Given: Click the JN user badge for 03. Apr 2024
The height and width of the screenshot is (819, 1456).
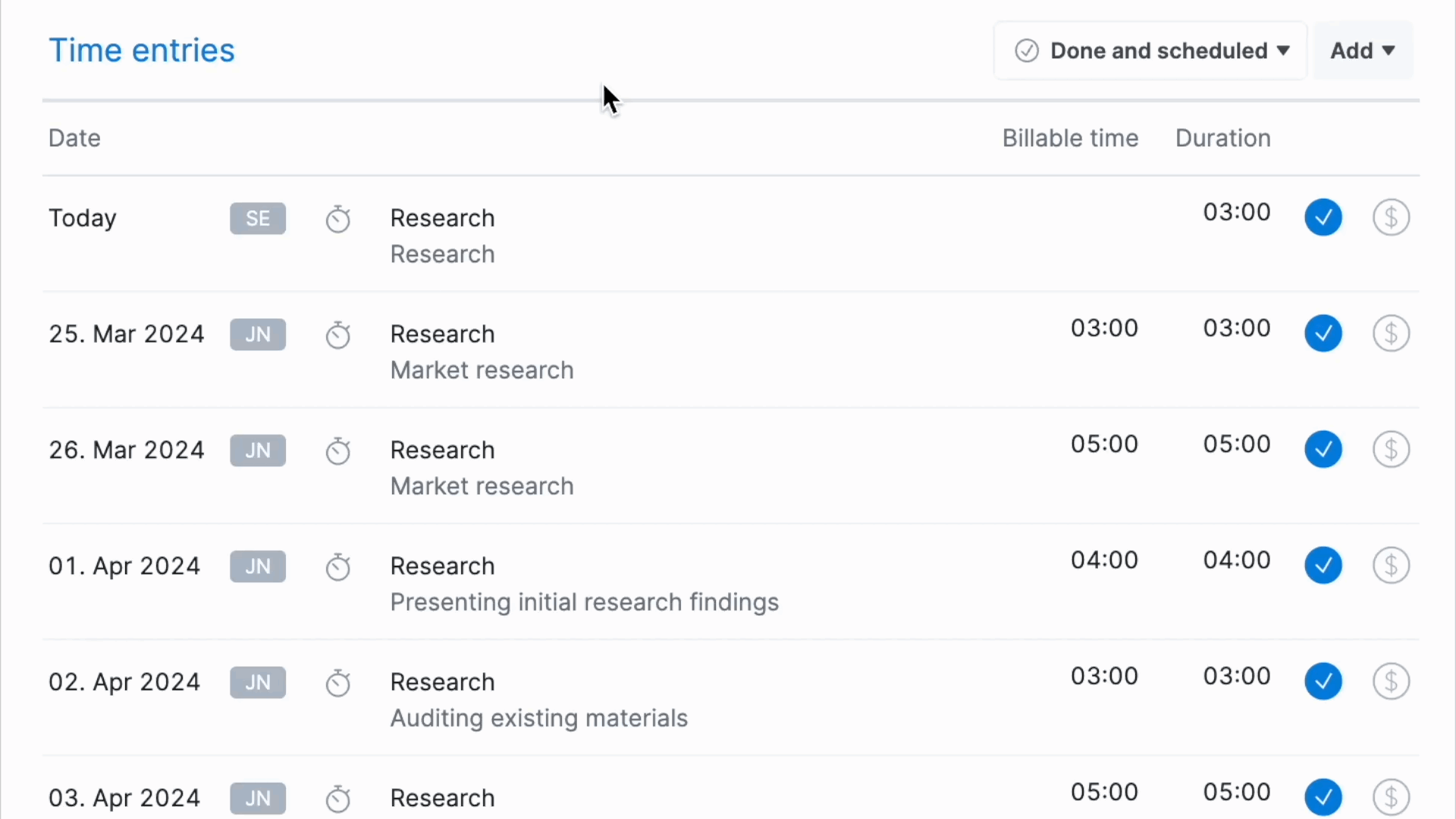Looking at the screenshot, I should [258, 799].
